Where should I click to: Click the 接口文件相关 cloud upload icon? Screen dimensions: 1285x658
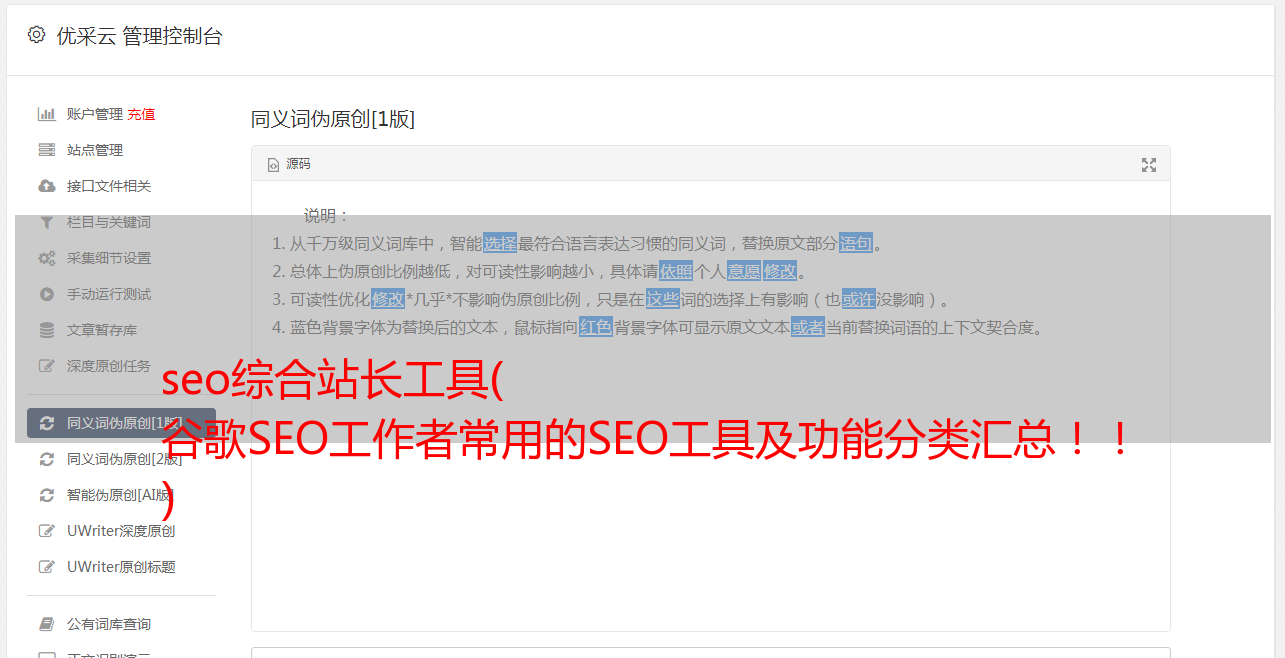point(46,186)
